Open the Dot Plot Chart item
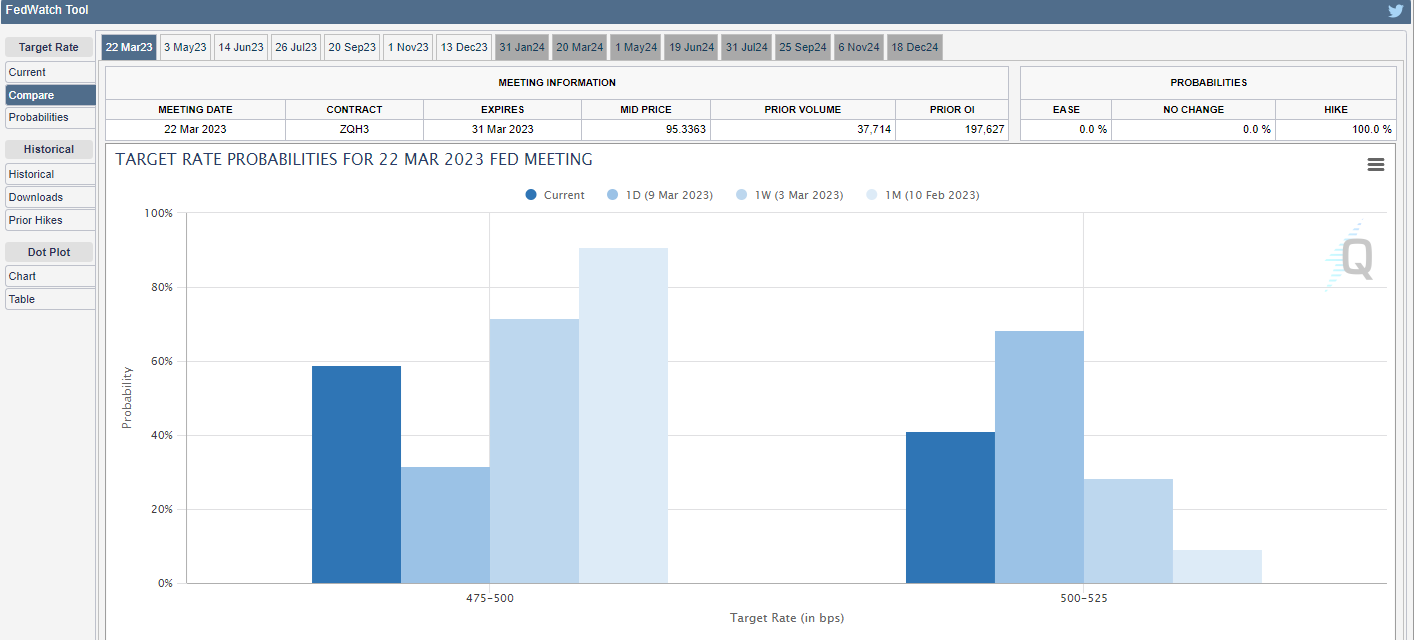The height and width of the screenshot is (640, 1414). click(x=50, y=276)
